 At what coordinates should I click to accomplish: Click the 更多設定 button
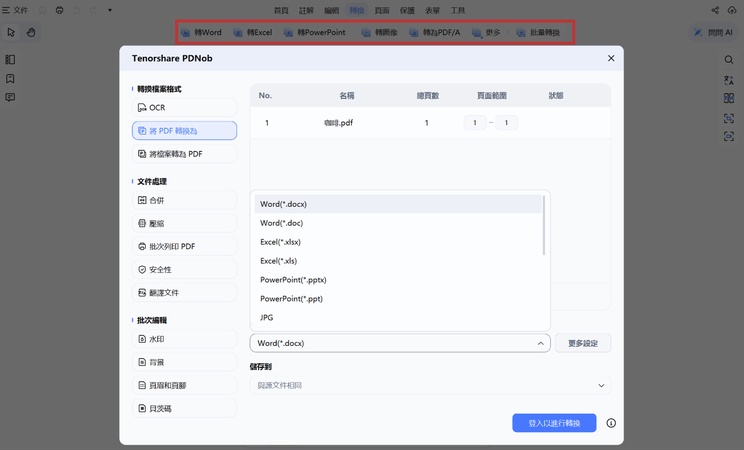(x=583, y=343)
